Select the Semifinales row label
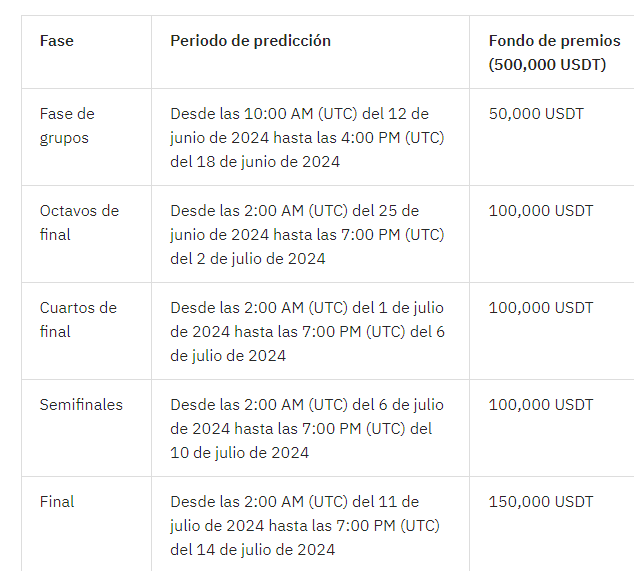 click(81, 405)
